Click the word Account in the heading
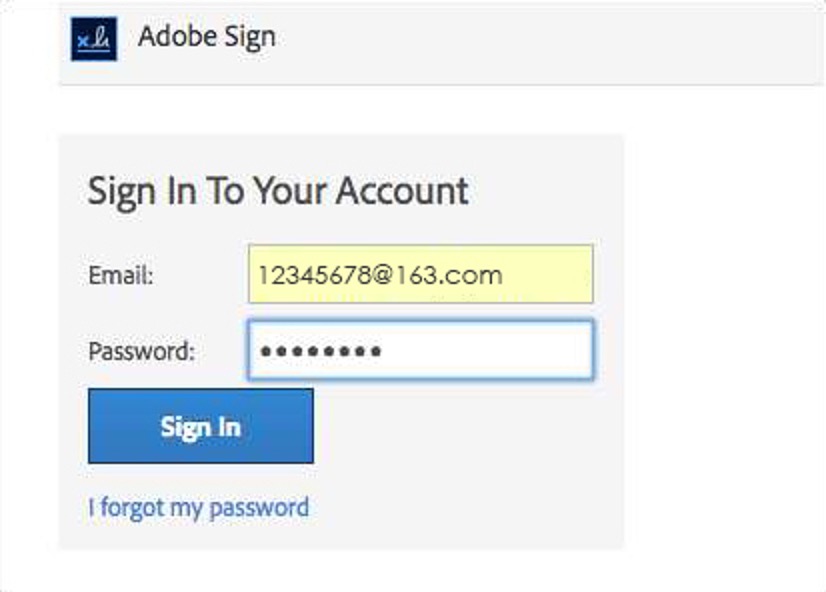Viewport: 826px width, 592px height. click(x=402, y=190)
